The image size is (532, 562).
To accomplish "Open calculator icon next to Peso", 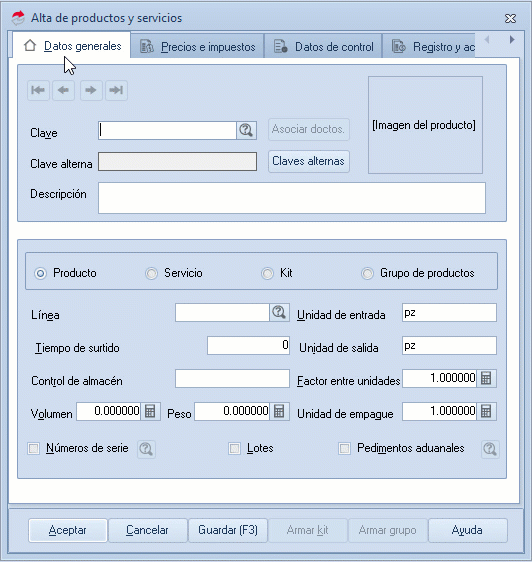I will (x=279, y=411).
